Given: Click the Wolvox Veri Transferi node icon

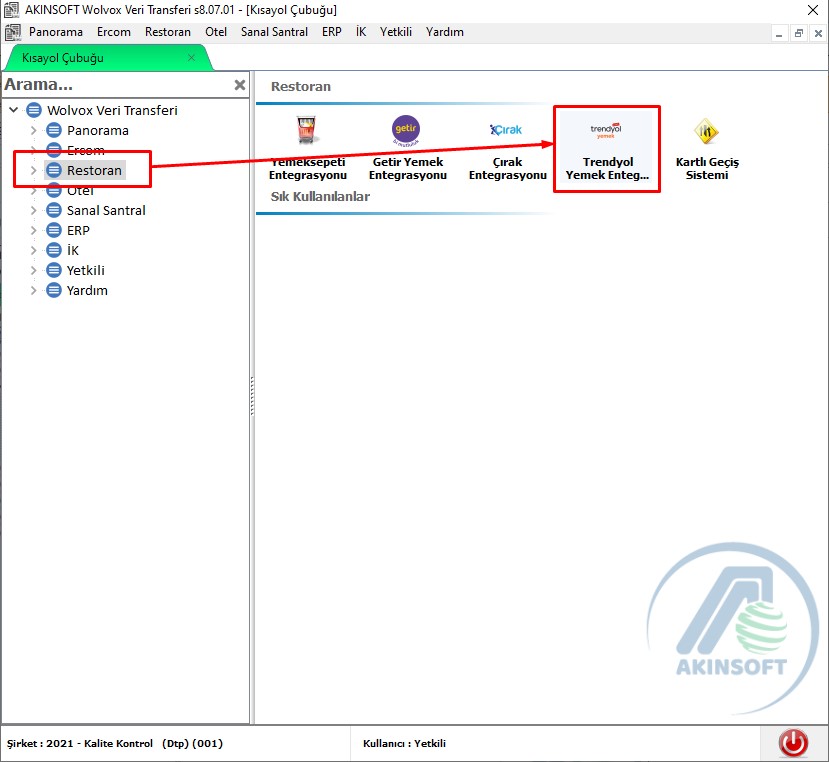Looking at the screenshot, I should 34,110.
